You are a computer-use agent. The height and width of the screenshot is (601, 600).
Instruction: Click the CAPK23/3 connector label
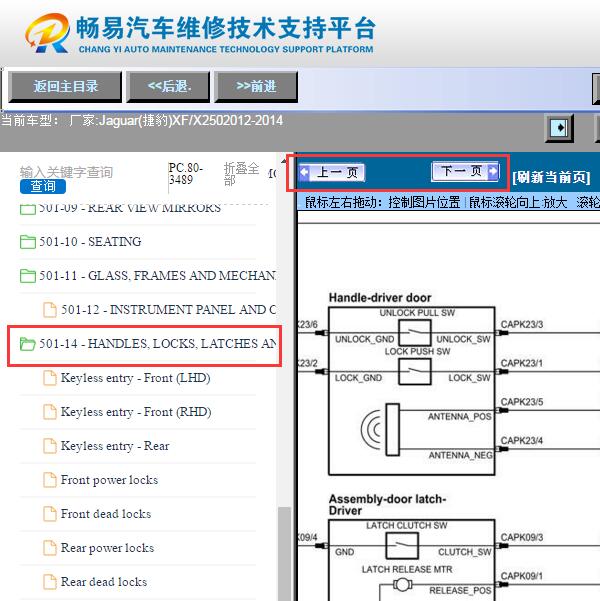(x=522, y=325)
